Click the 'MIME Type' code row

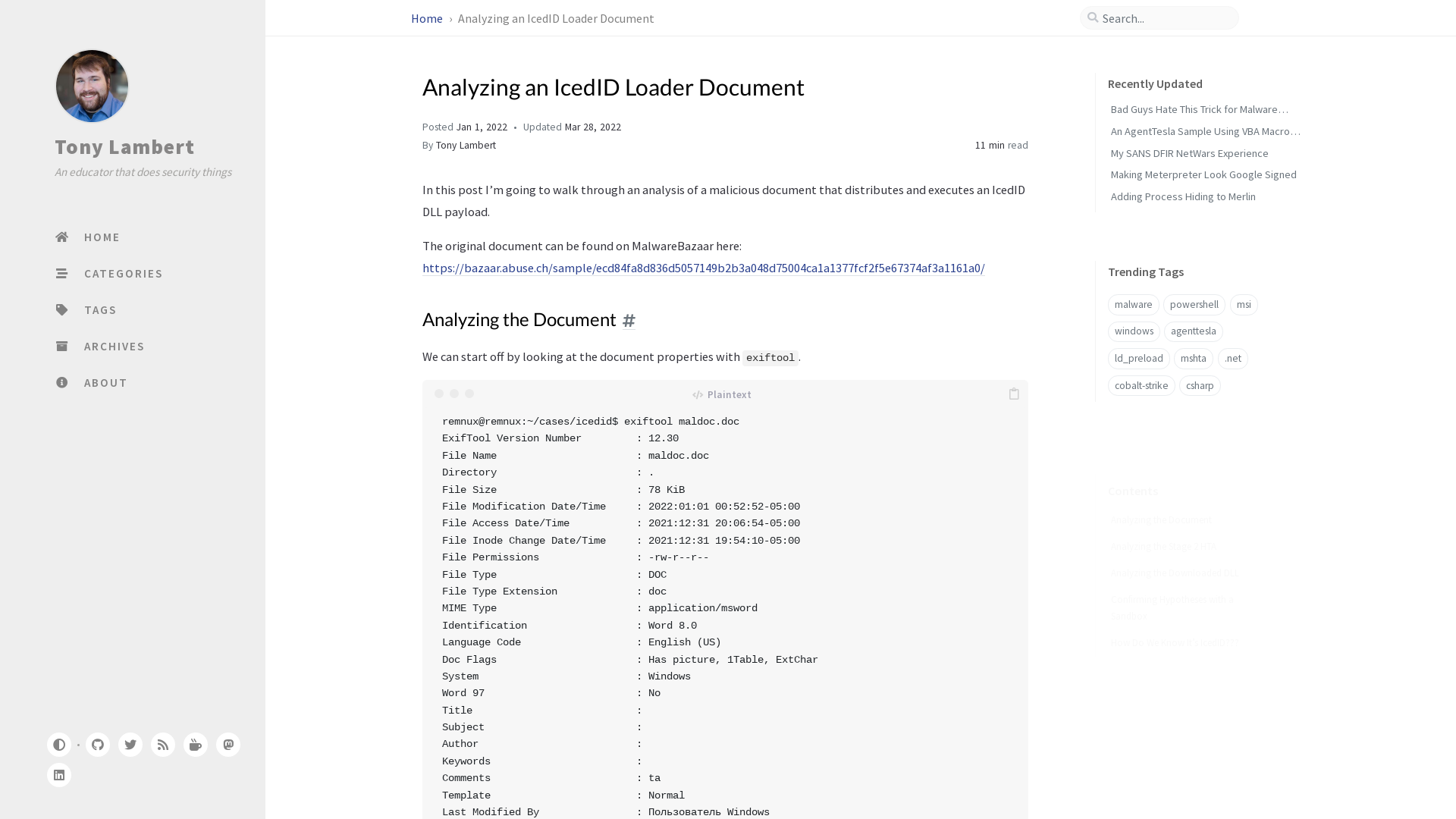tap(600, 608)
